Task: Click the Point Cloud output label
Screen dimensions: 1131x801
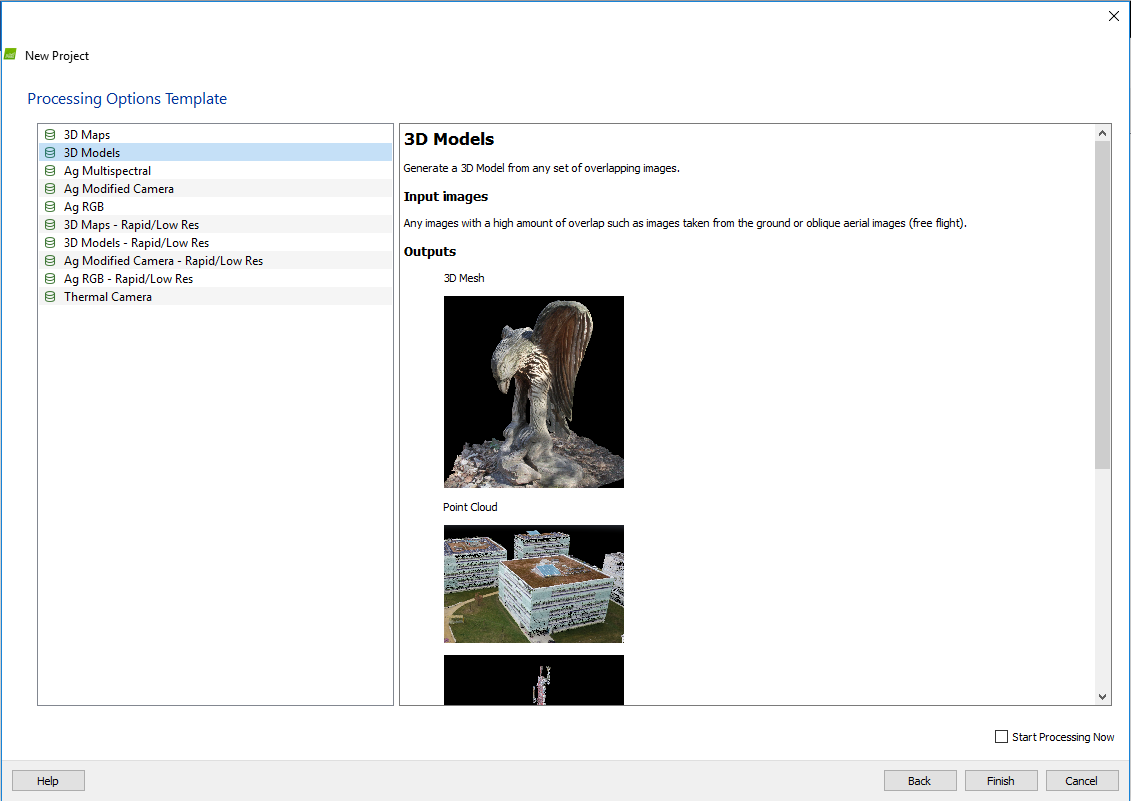Action: (x=470, y=507)
